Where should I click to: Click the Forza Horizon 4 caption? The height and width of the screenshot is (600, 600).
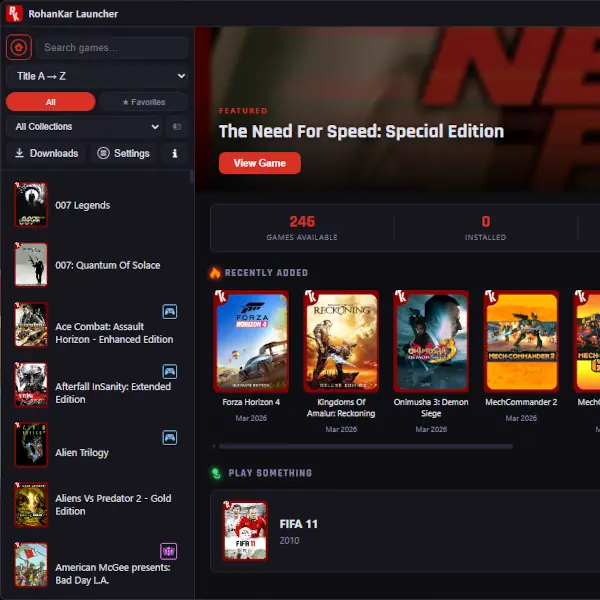(x=251, y=402)
